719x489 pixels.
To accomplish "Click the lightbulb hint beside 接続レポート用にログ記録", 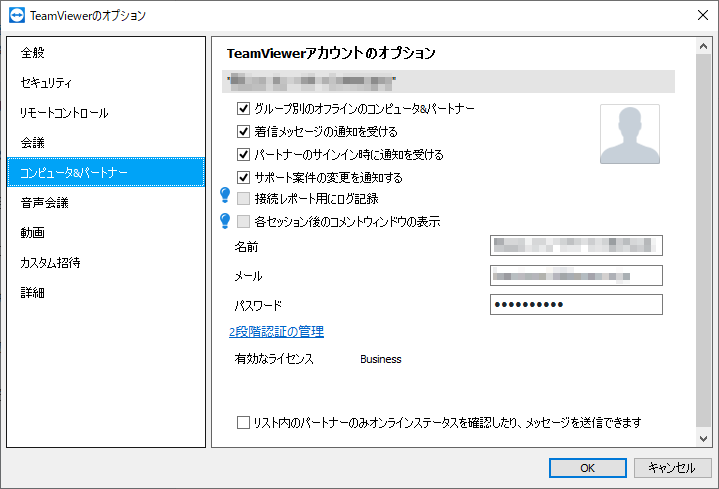I will click(225, 195).
